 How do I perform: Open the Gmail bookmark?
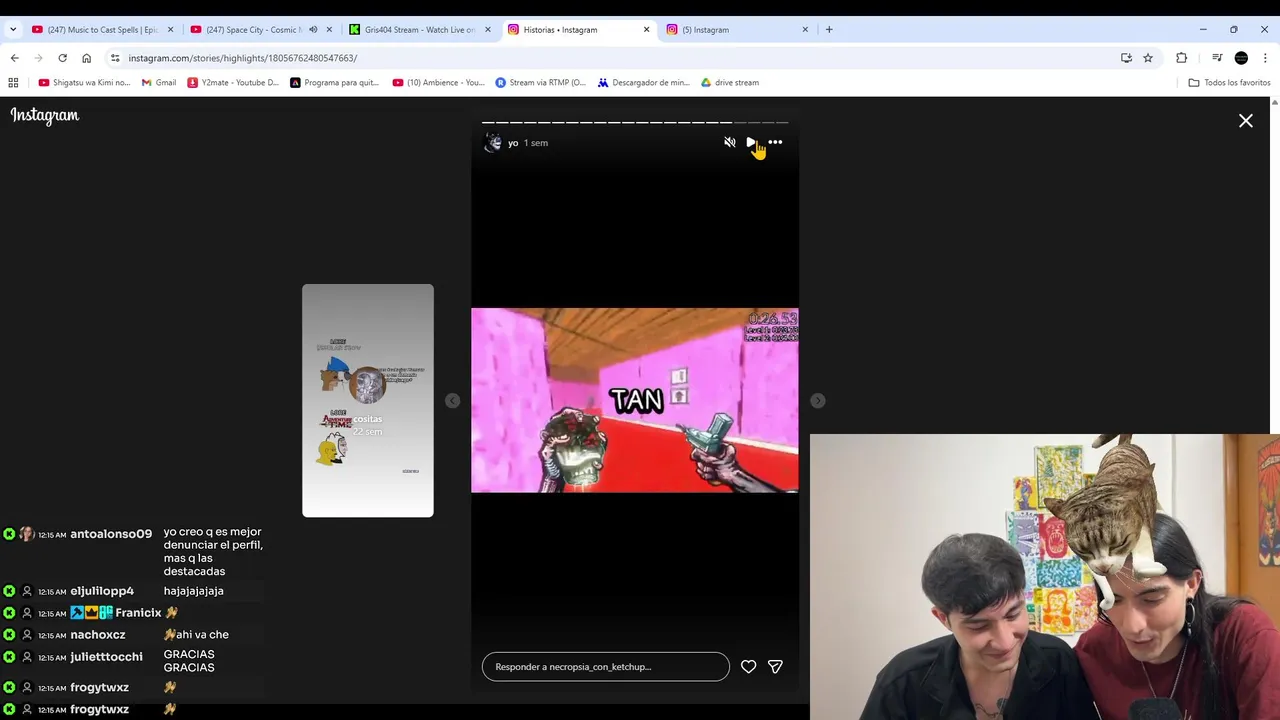(x=159, y=83)
